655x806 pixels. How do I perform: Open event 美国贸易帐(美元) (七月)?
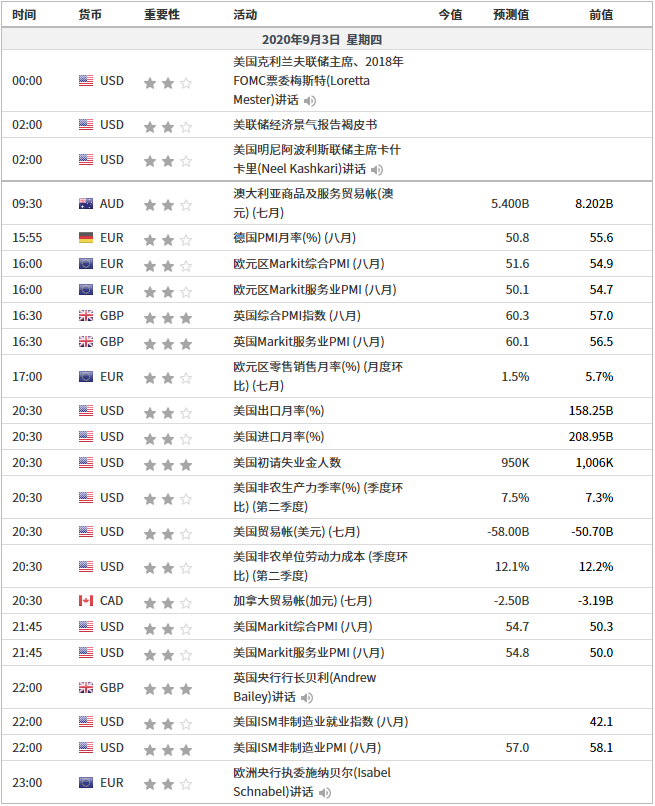[x=297, y=532]
